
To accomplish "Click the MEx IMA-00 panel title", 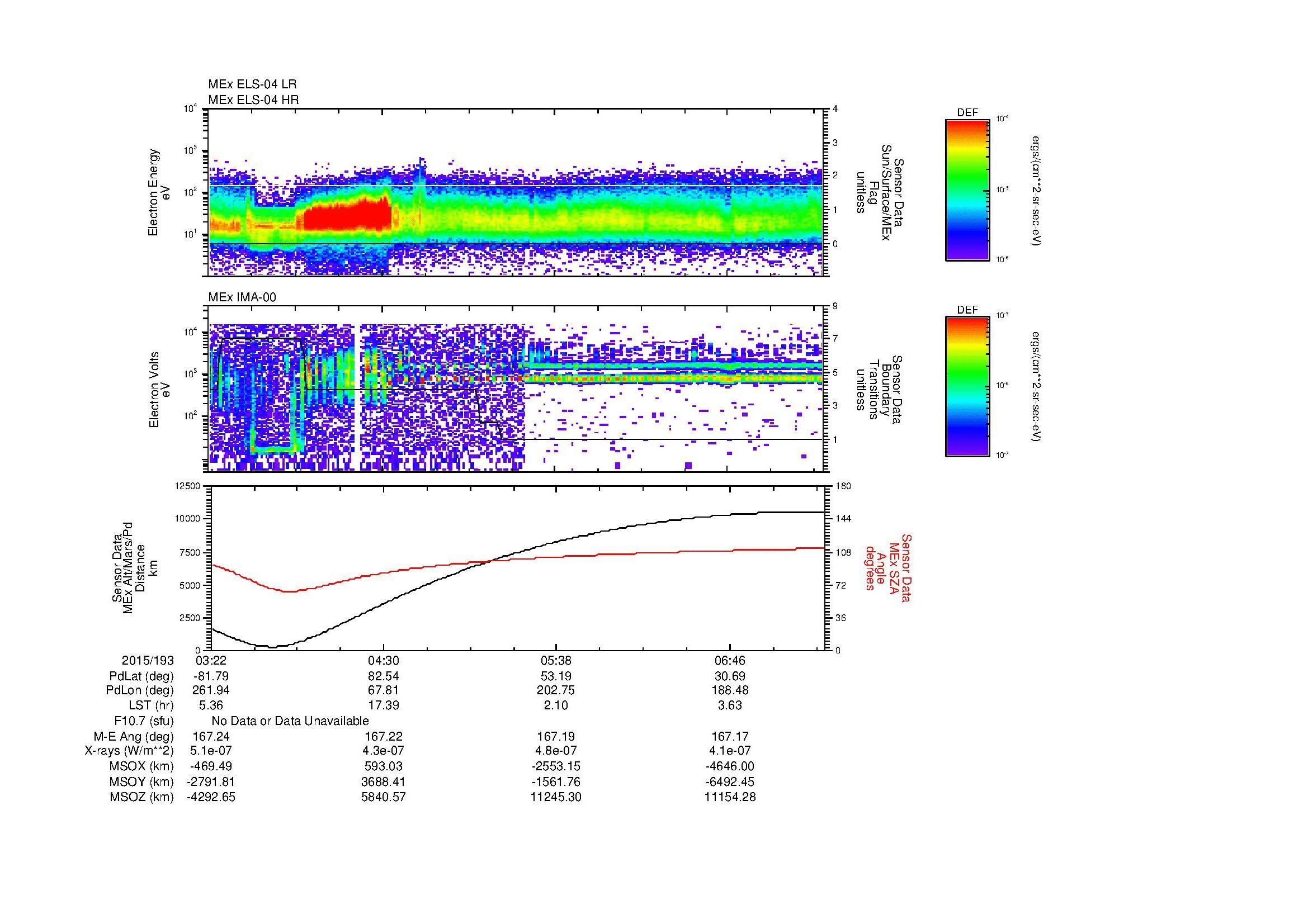I will [242, 297].
